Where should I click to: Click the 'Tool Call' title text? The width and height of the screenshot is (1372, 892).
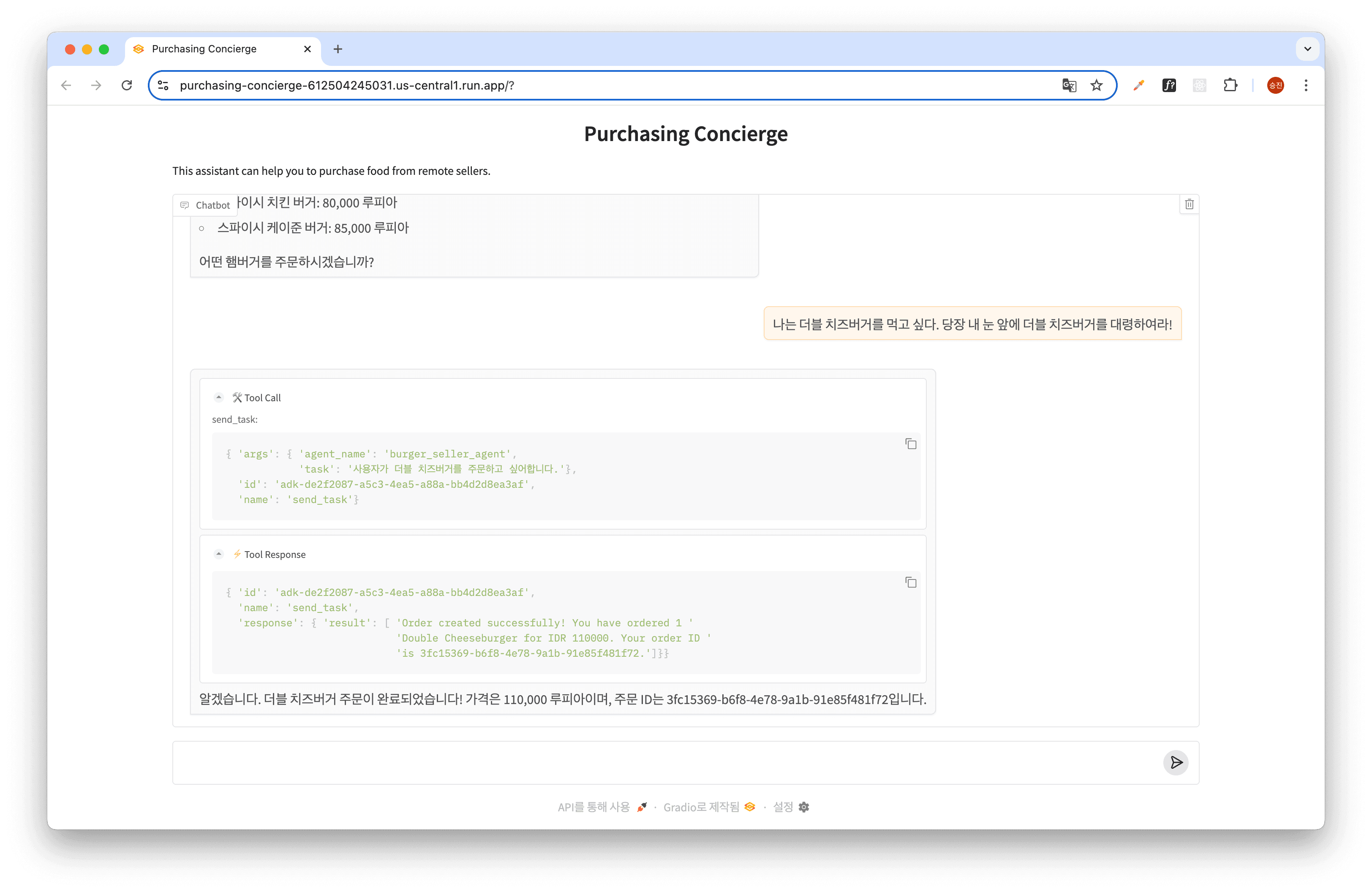pyautogui.click(x=262, y=397)
